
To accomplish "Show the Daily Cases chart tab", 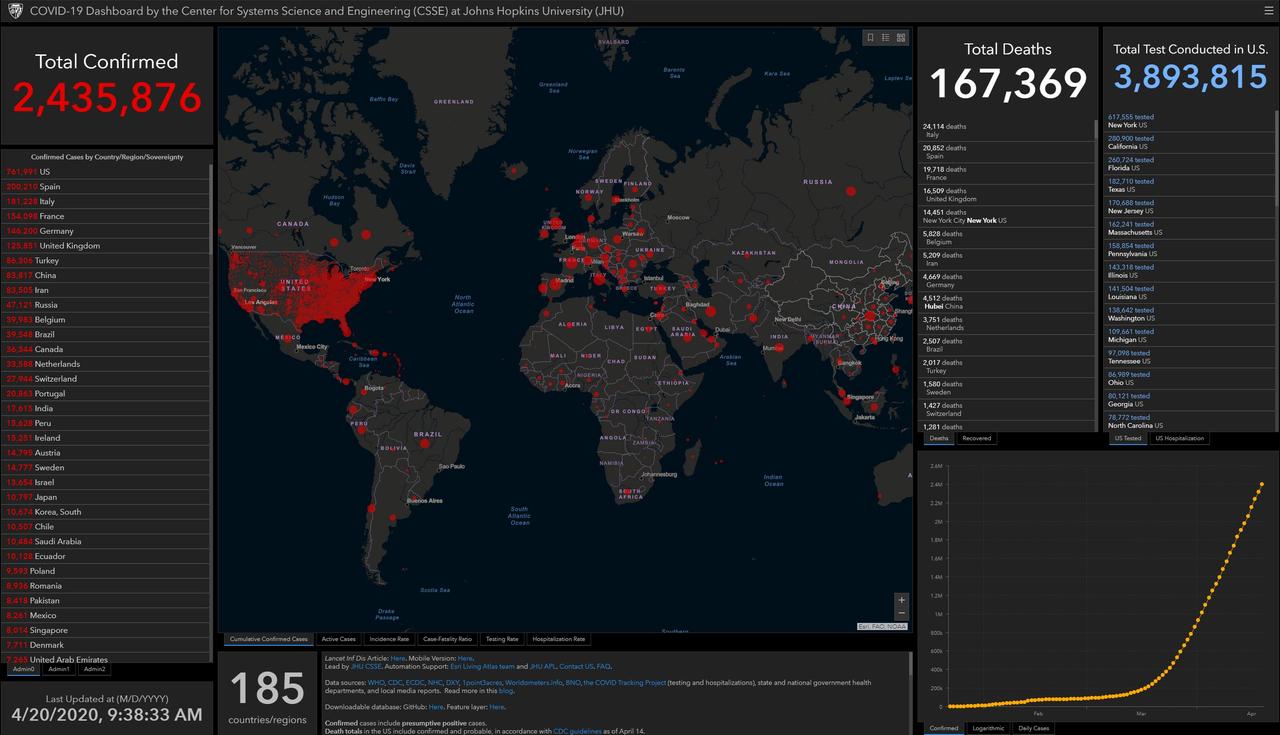I will coord(1034,728).
